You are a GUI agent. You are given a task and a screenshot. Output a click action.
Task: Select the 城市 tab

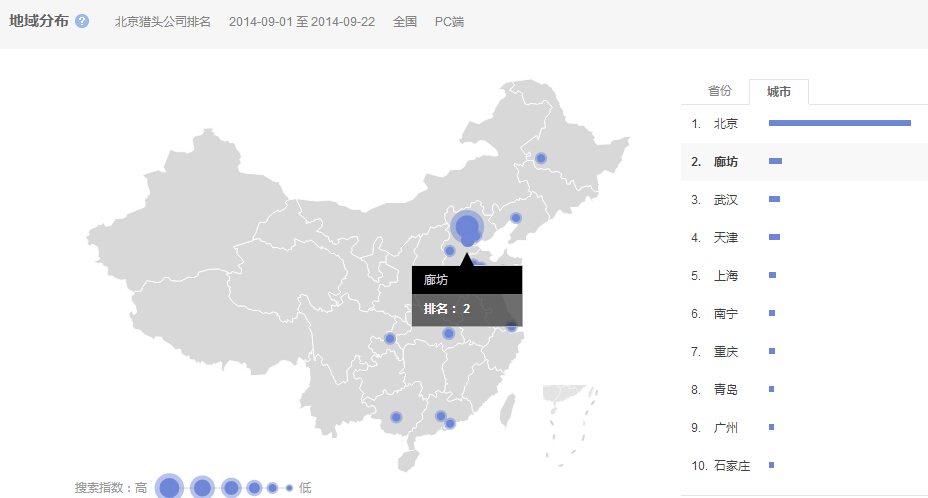coord(779,92)
